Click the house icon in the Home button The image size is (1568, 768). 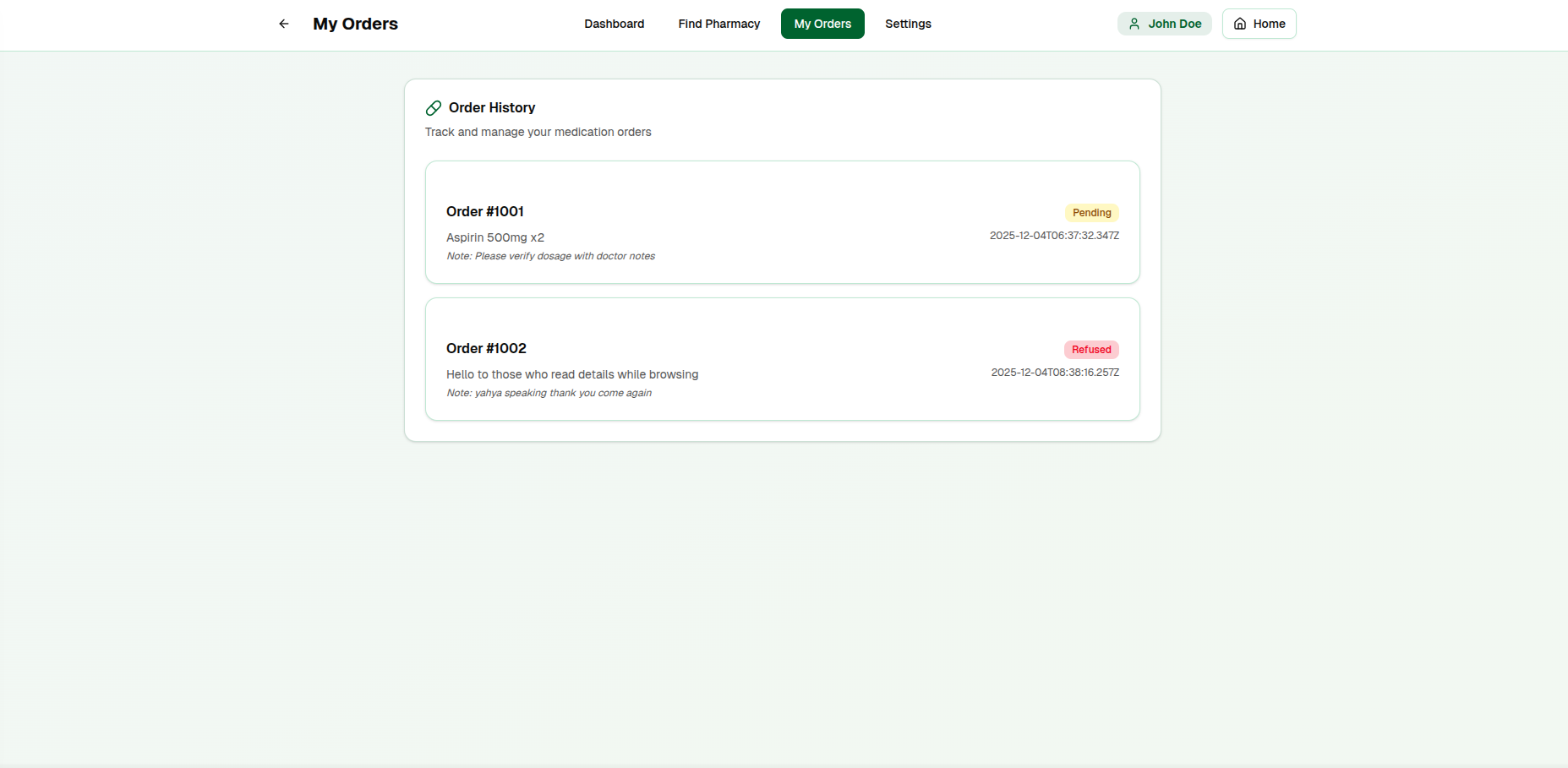1239,24
